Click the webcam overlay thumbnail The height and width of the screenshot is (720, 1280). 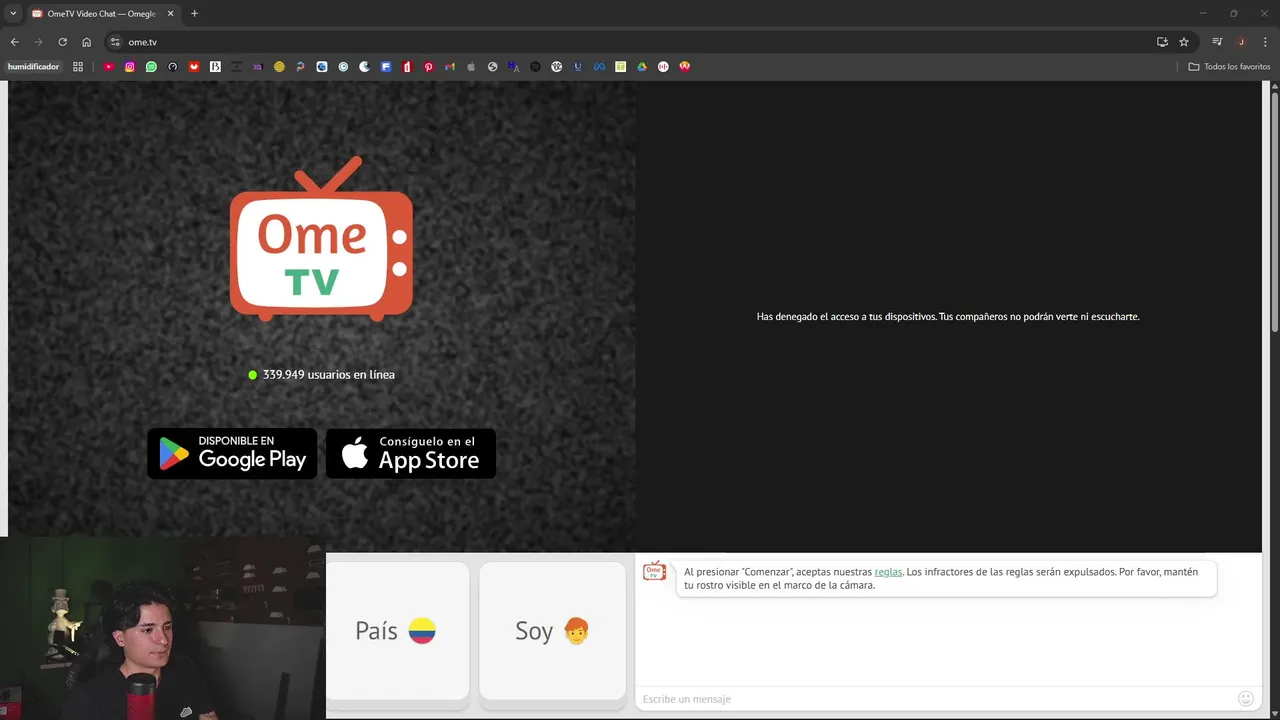point(163,629)
